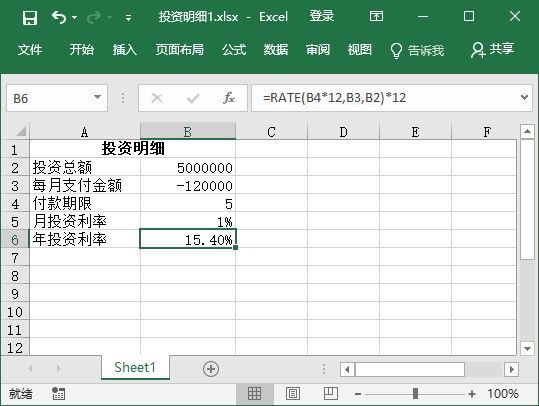539x406 pixels.
Task: Select cell with value -120000
Action: coord(188,185)
